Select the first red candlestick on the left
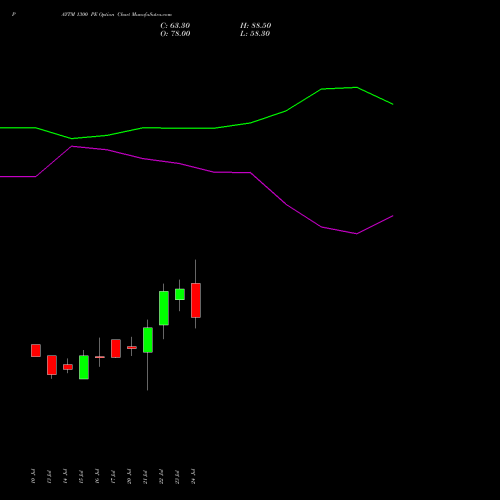This screenshot has height=500, width=500. (36, 350)
